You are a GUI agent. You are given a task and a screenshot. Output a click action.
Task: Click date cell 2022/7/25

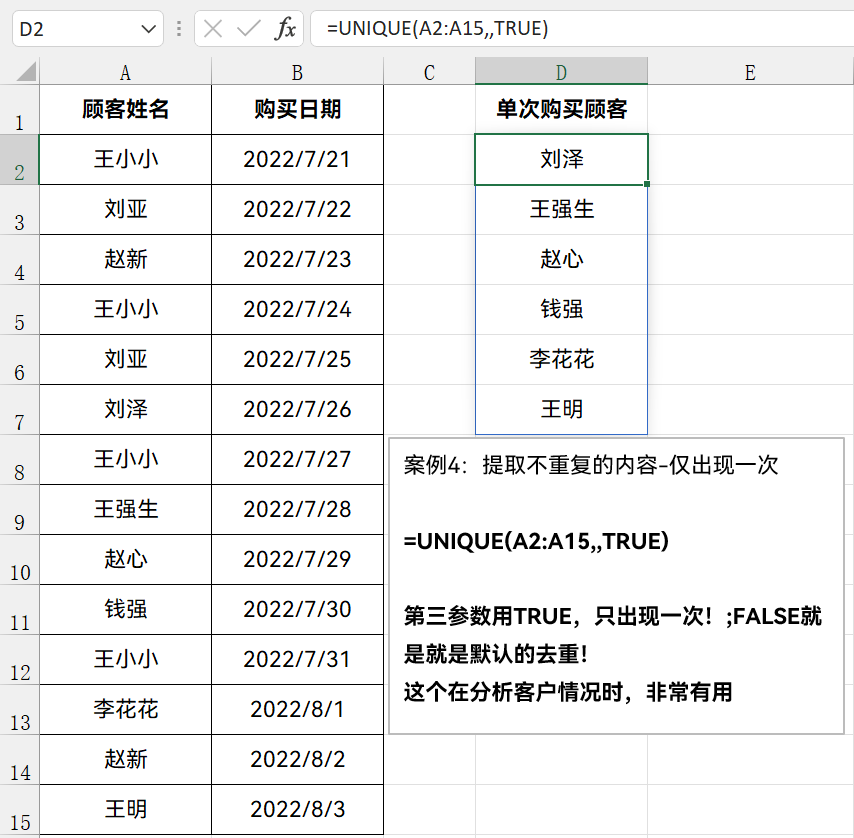(297, 359)
